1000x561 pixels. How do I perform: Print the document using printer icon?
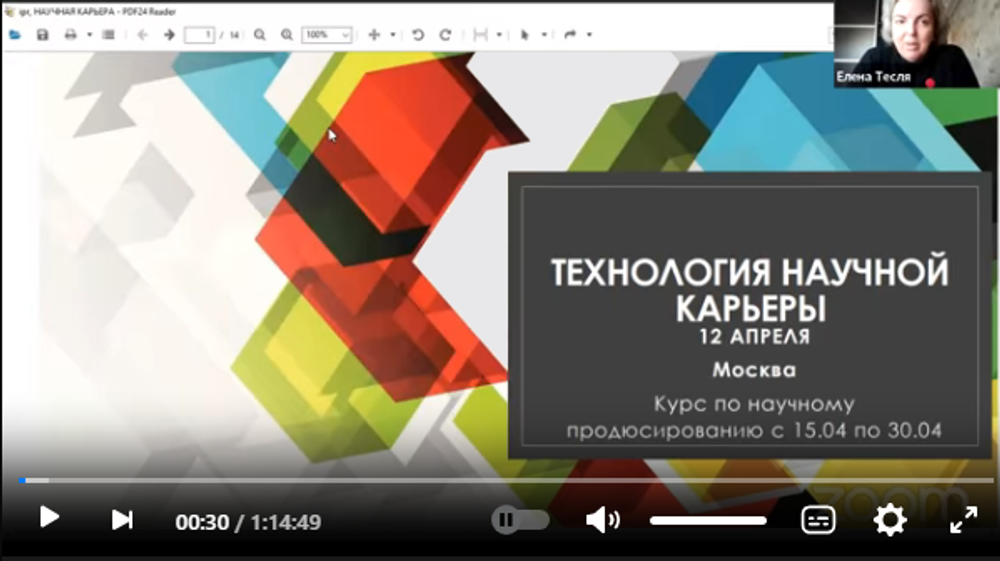(x=70, y=34)
